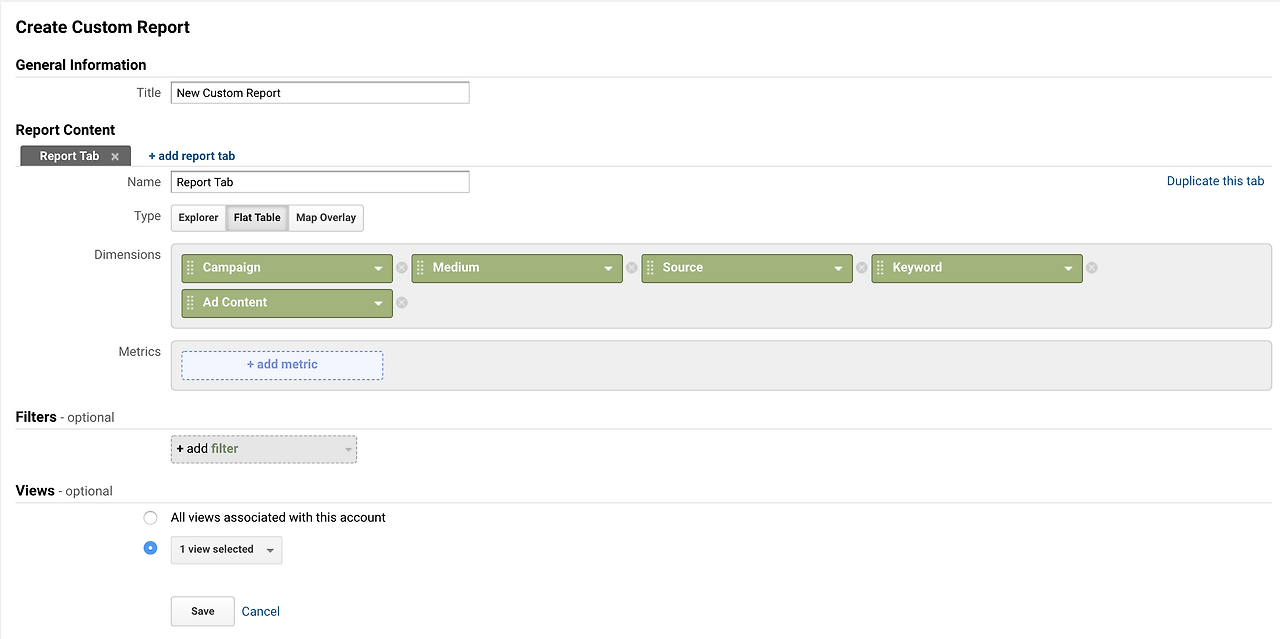Click the 'Type' label
Image resolution: width=1280 pixels, height=639 pixels.
[x=147, y=216]
